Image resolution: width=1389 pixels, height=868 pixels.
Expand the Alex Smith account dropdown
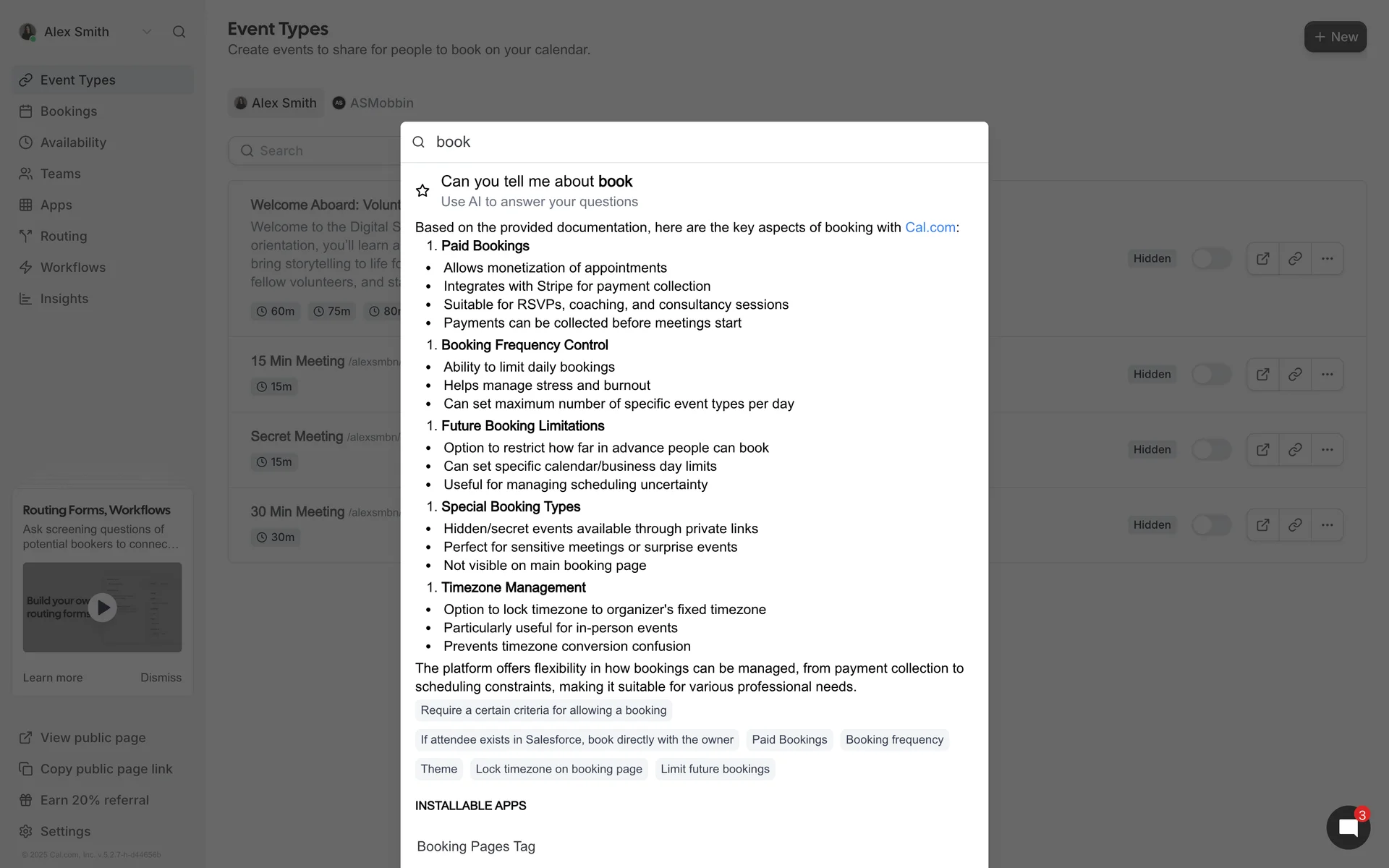tap(147, 32)
